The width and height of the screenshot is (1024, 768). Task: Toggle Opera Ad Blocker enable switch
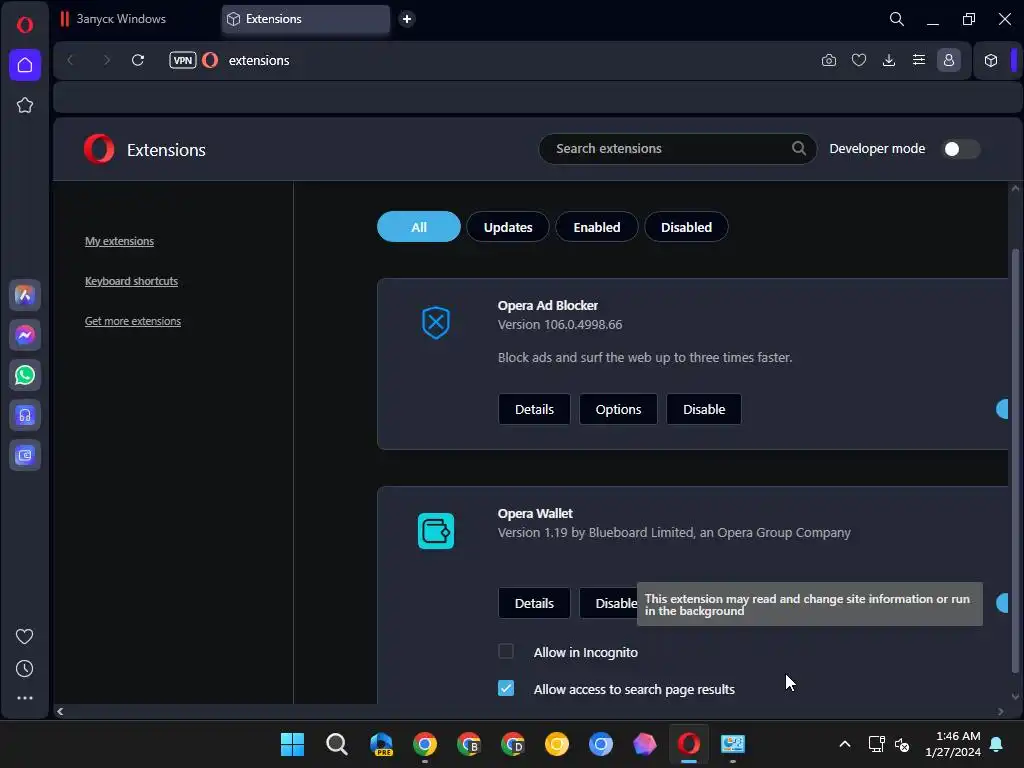click(x=1002, y=409)
